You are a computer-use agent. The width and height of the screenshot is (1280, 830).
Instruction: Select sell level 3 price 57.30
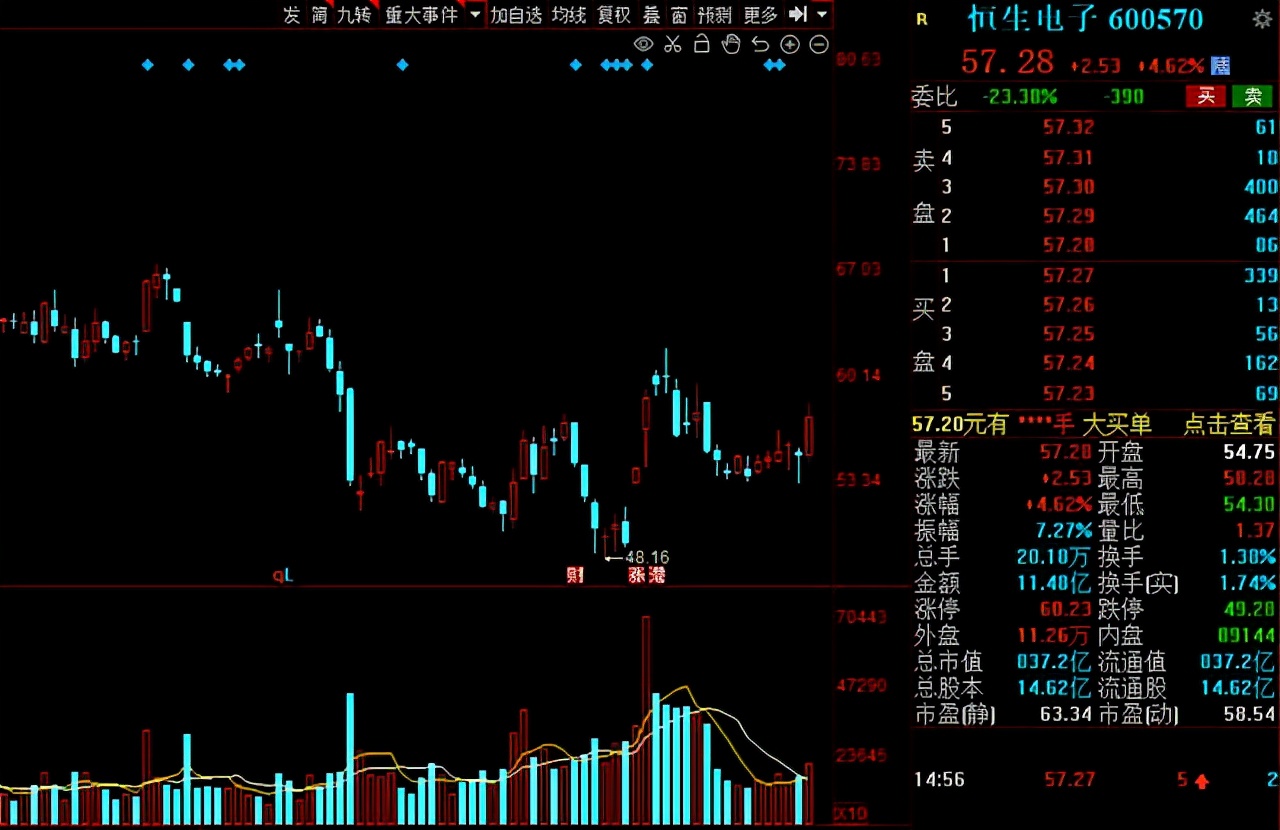point(1068,186)
